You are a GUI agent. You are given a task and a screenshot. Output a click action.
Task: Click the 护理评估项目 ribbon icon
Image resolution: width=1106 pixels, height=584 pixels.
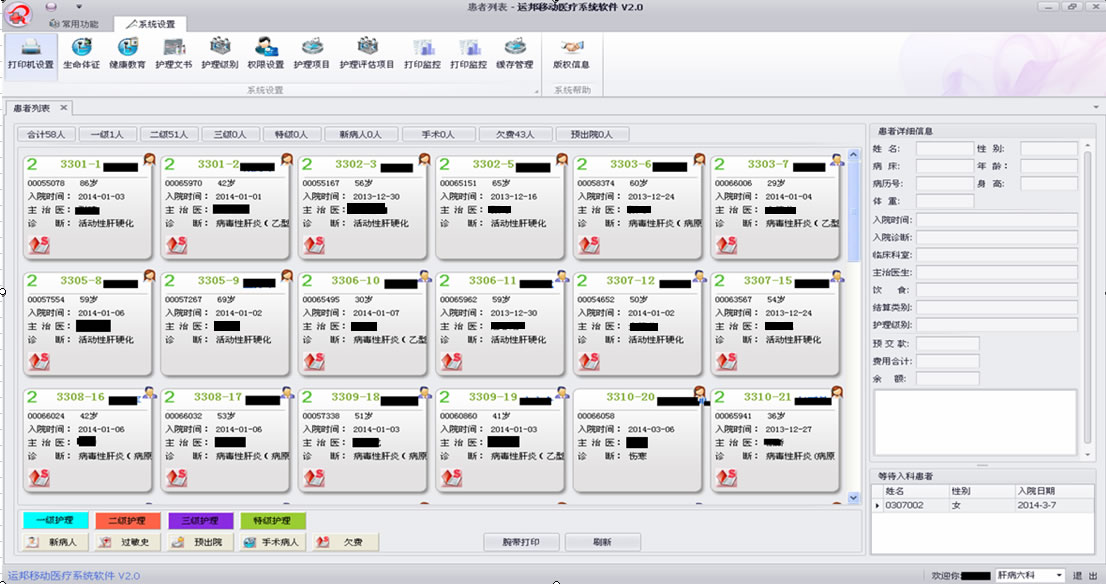(x=367, y=53)
